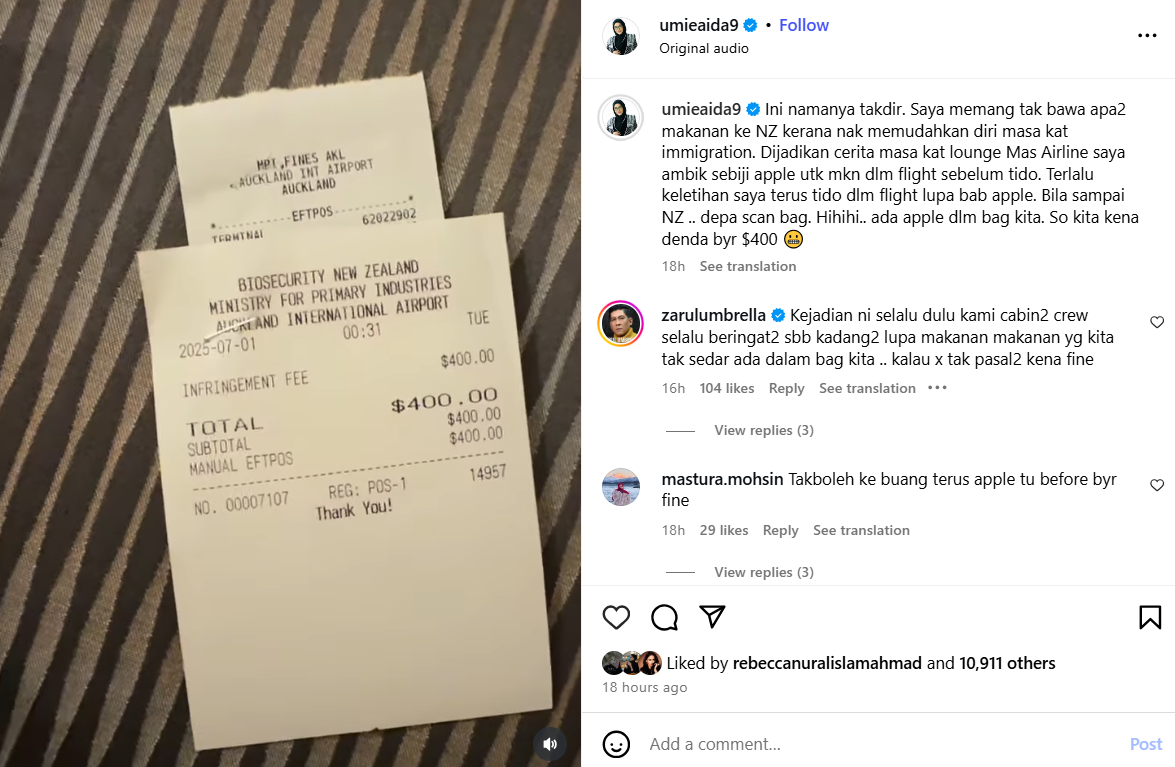Image resolution: width=1175 pixels, height=767 pixels.
Task: Reply to zarulumbrella's comment
Action: pos(786,388)
